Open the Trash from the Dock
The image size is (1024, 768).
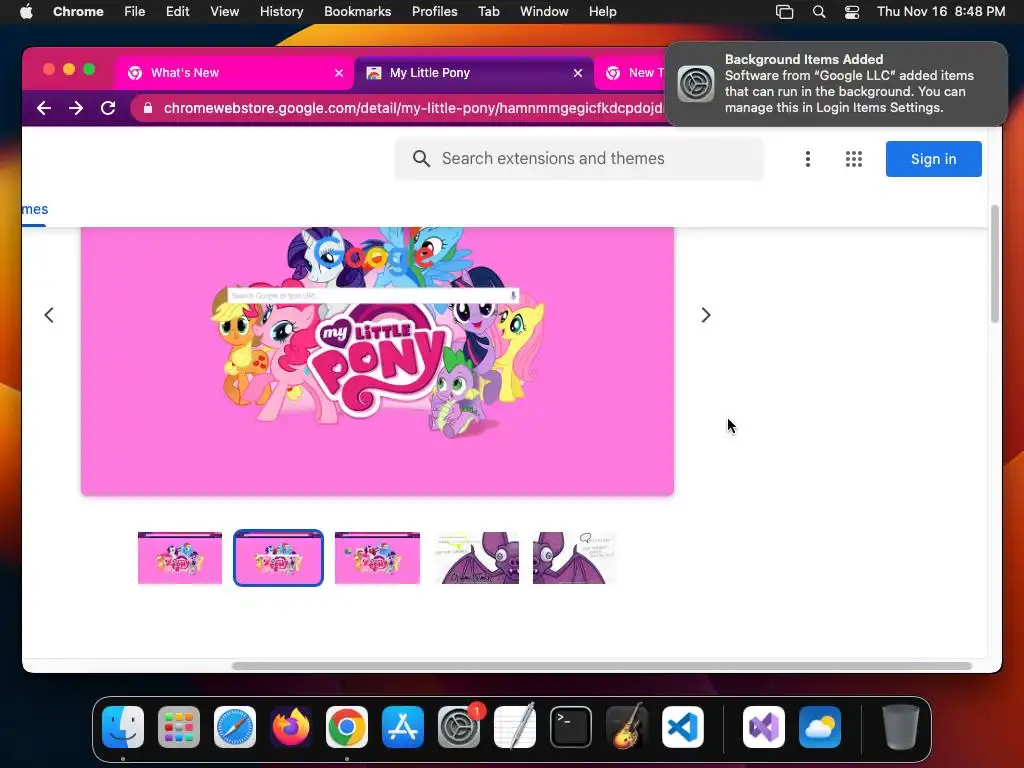coord(901,727)
